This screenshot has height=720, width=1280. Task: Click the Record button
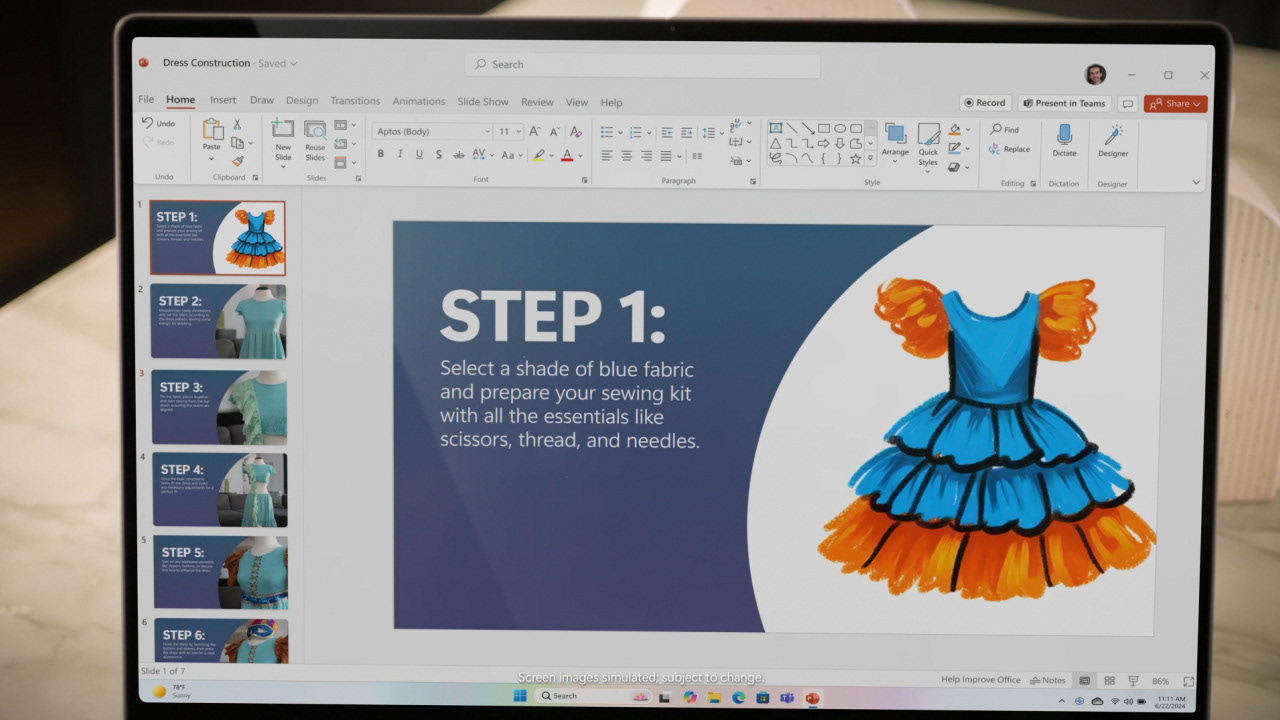point(984,103)
